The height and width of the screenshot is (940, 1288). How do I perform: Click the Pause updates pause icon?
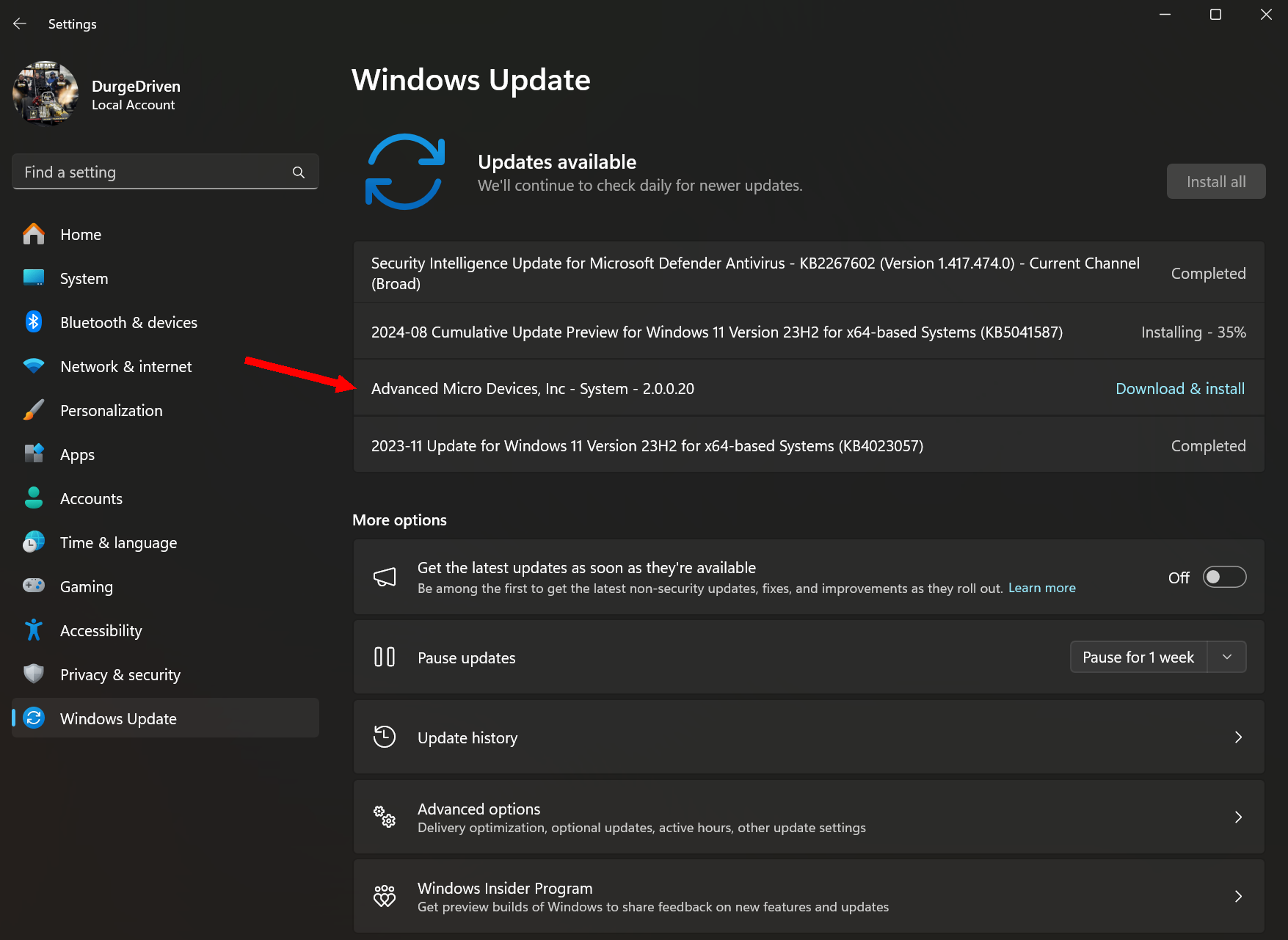(x=385, y=657)
